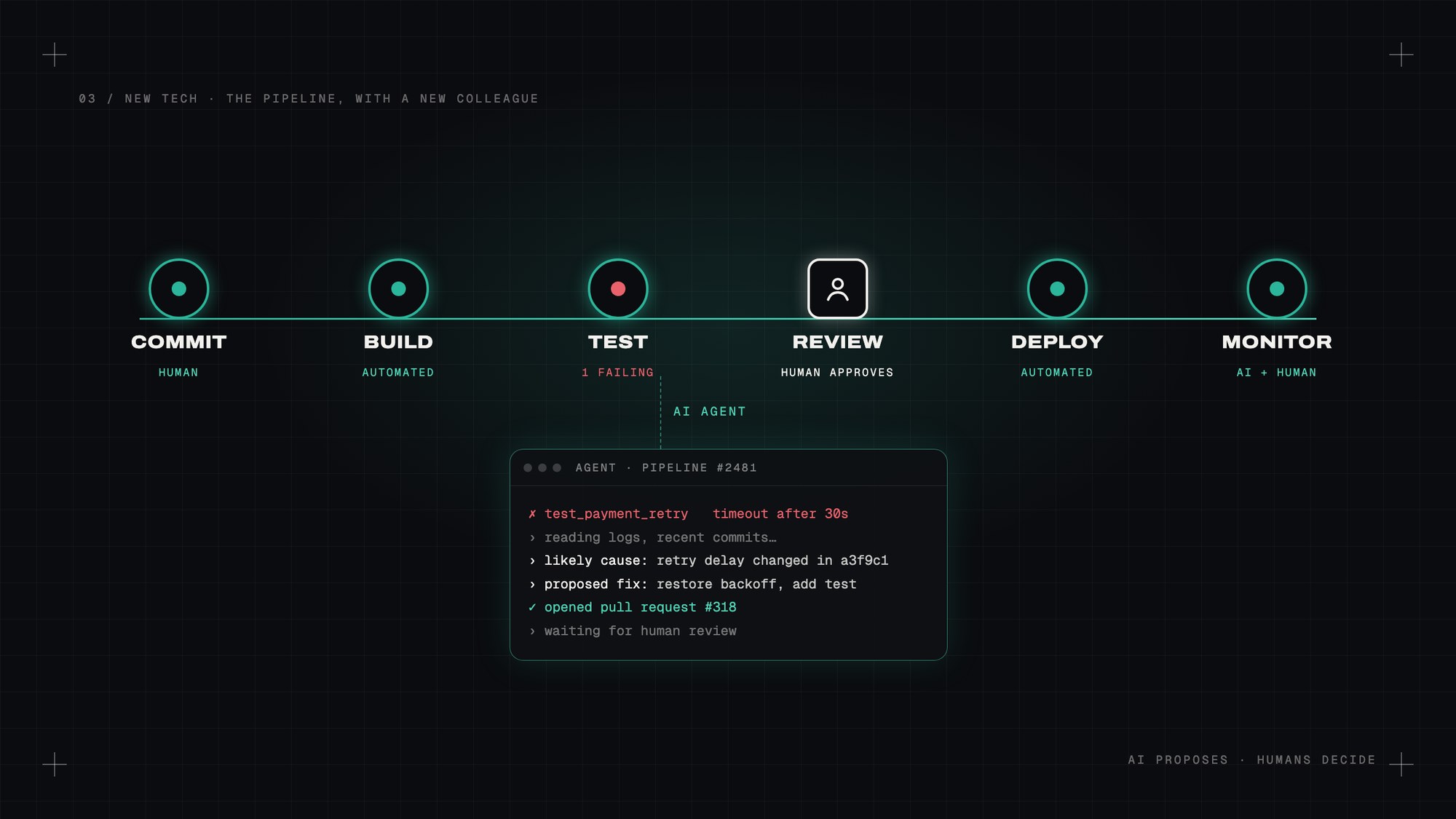The height and width of the screenshot is (819, 1456).
Task: Click the AUTOMATED caption under Deploy
Action: pos(1057,373)
